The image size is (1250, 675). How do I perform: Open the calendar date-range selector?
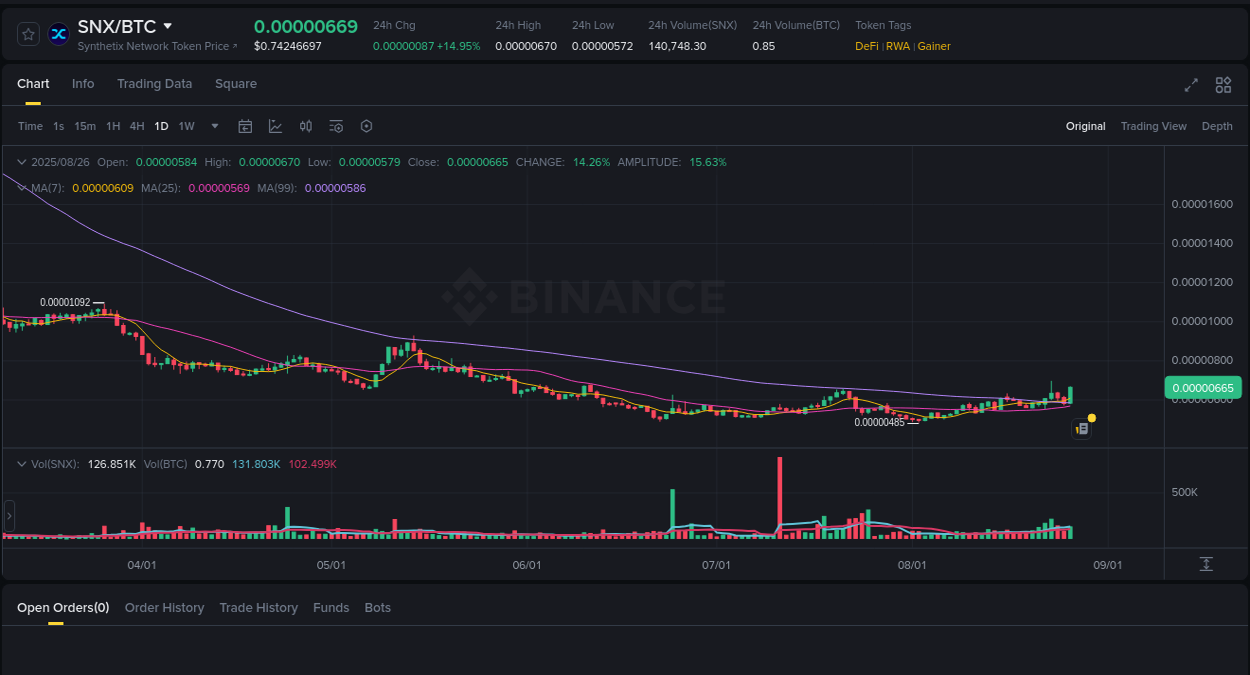click(x=245, y=126)
